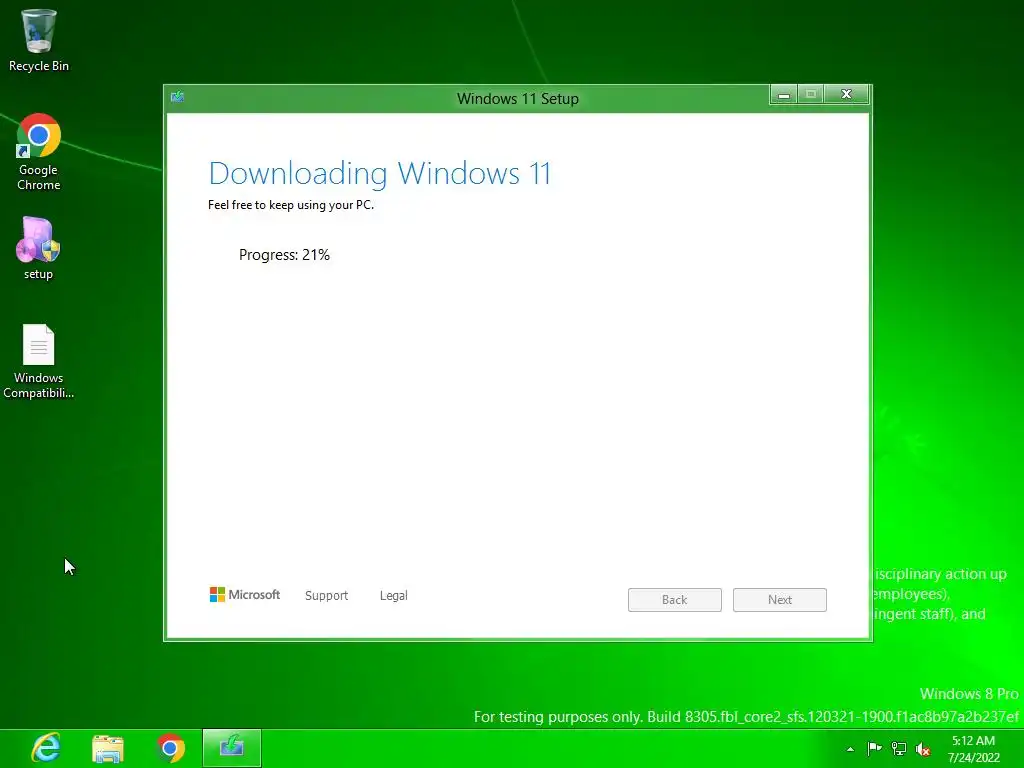Click the Windows 11 Setup title bar icon
Viewport: 1024px width, 768px height.
177,97
